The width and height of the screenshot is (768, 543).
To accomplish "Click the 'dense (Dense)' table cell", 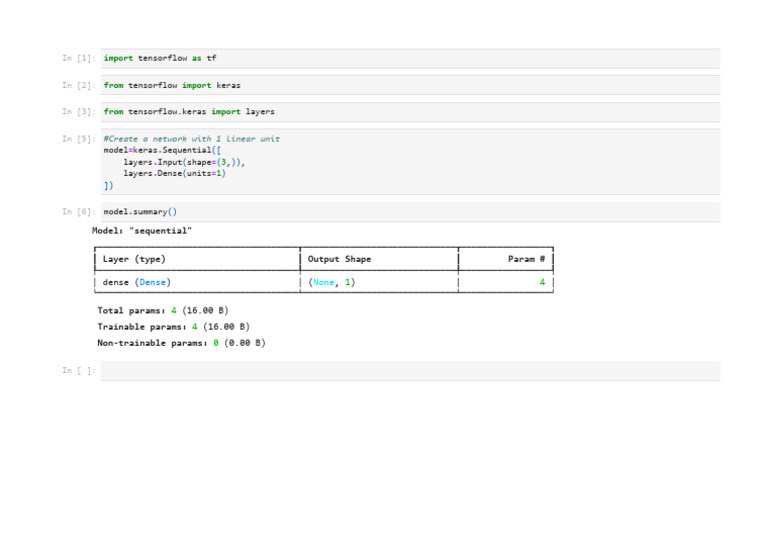I will [137, 283].
